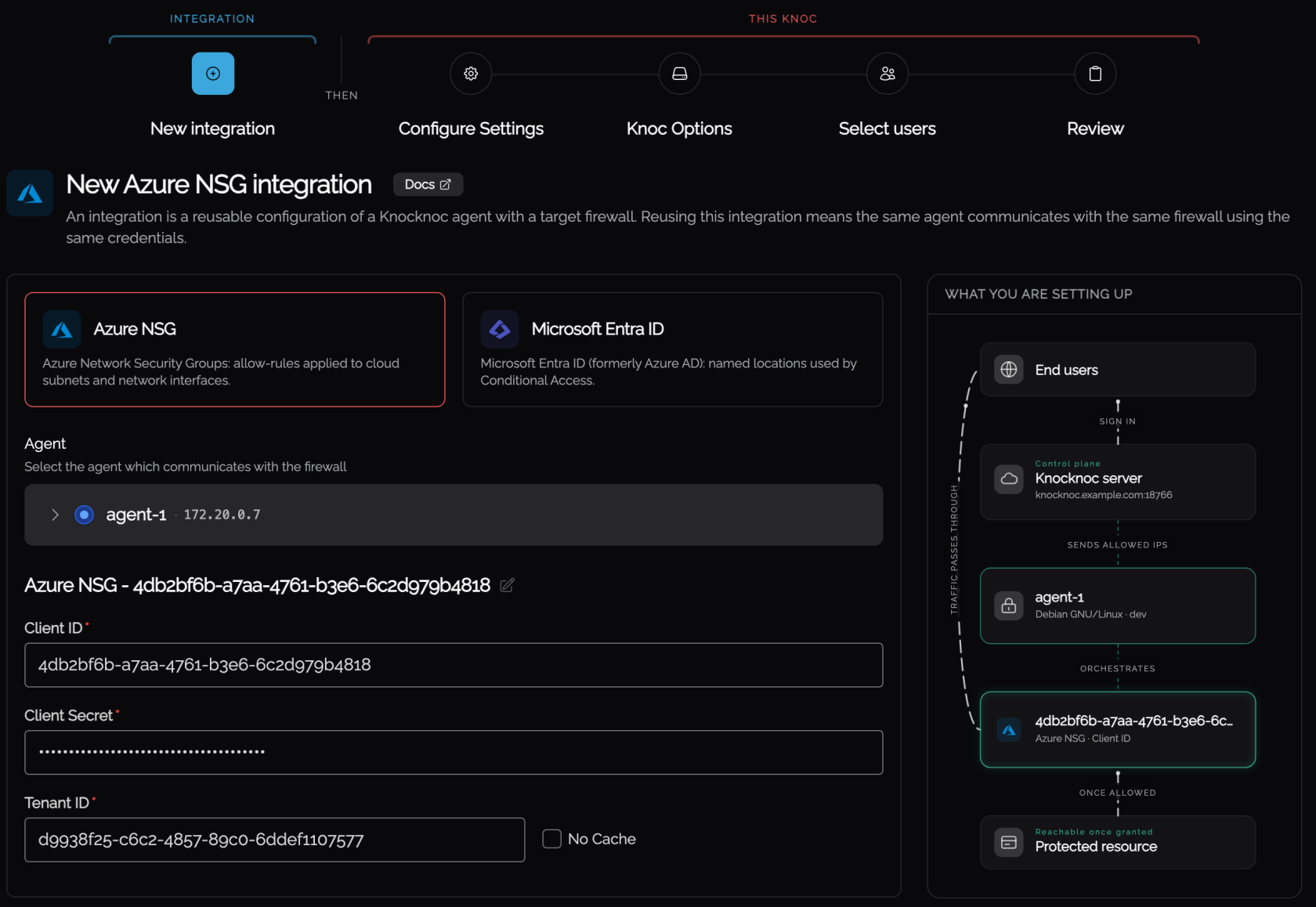Focus the Client ID input field

click(454, 665)
